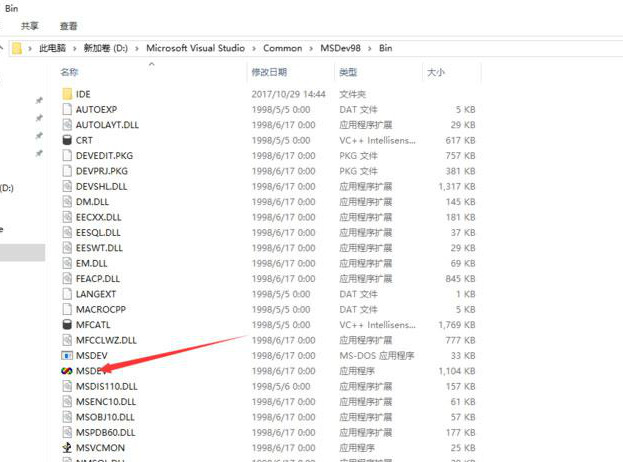623x462 pixels.
Task: Navigate to Microsoft Visual Studio breadcrumb
Action: [195, 48]
